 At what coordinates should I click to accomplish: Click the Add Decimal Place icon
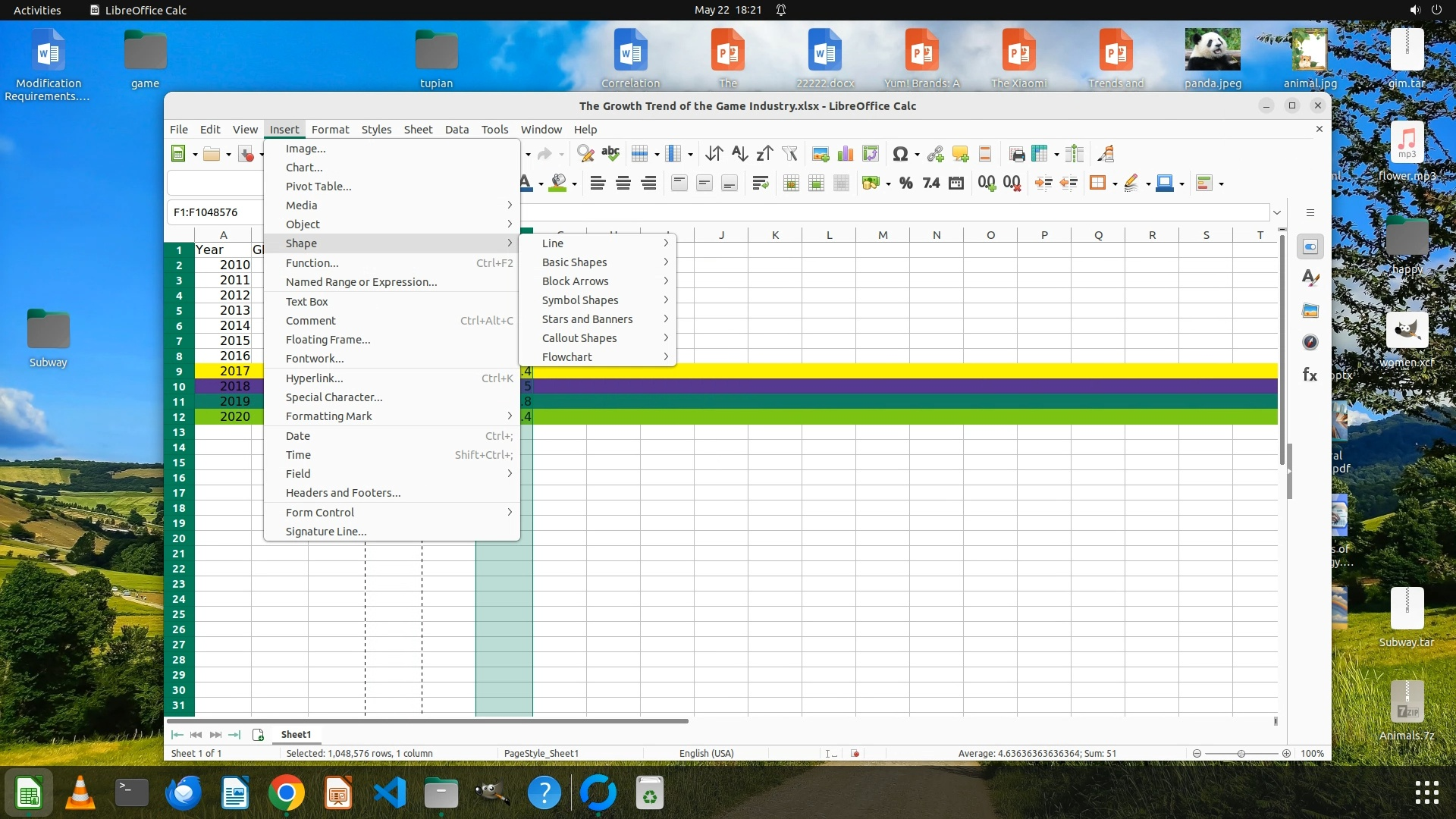point(986,183)
